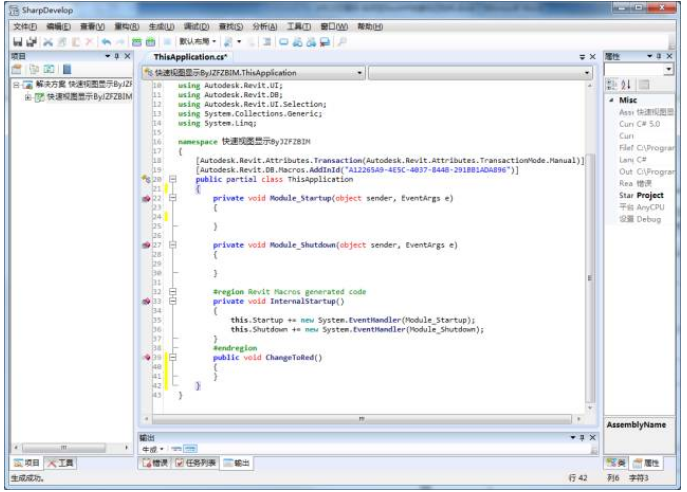Click the Copy toolbar icon

click(x=62, y=42)
